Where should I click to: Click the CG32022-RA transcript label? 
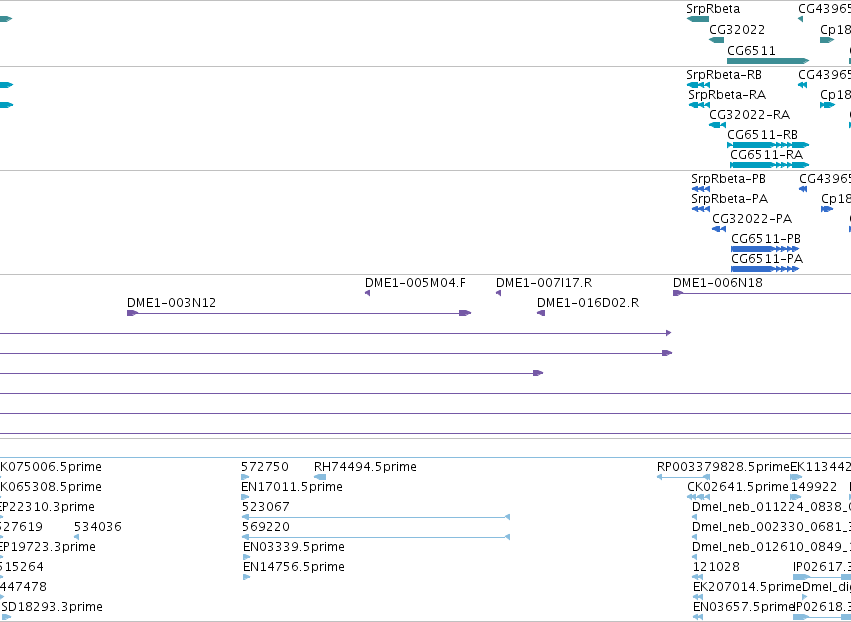tap(750, 115)
